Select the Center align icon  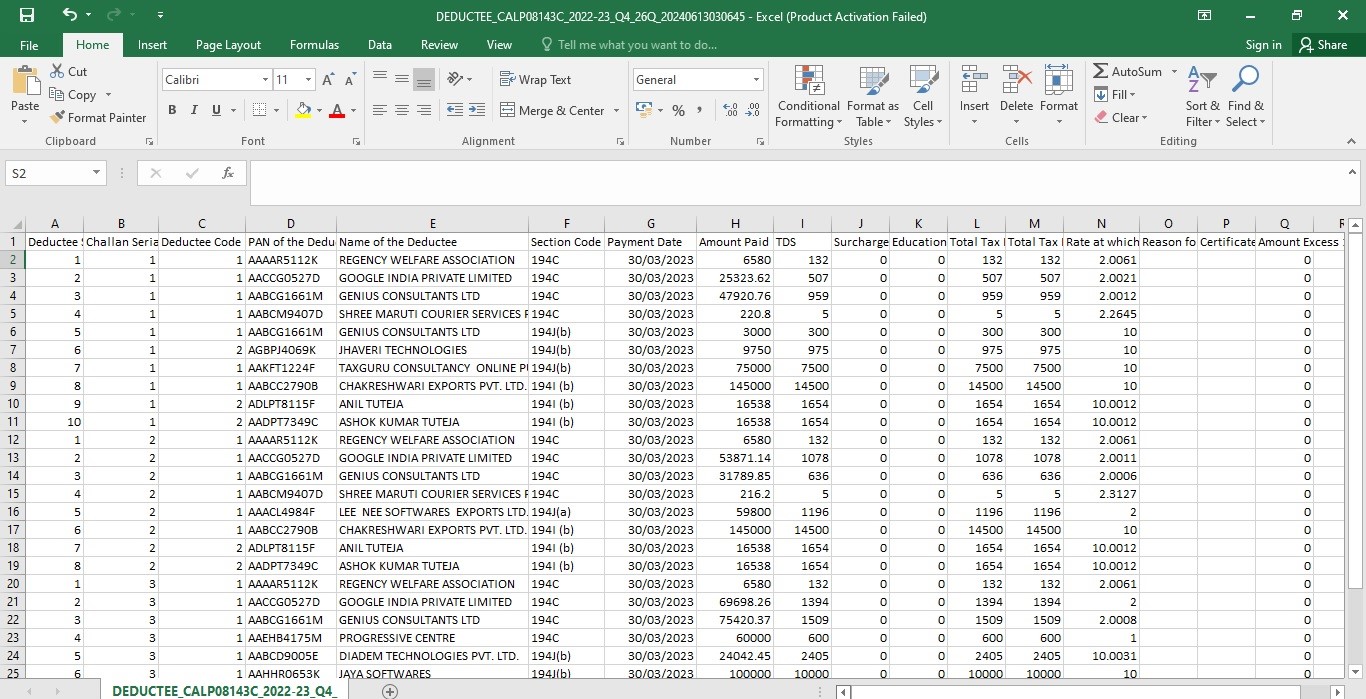pos(402,110)
